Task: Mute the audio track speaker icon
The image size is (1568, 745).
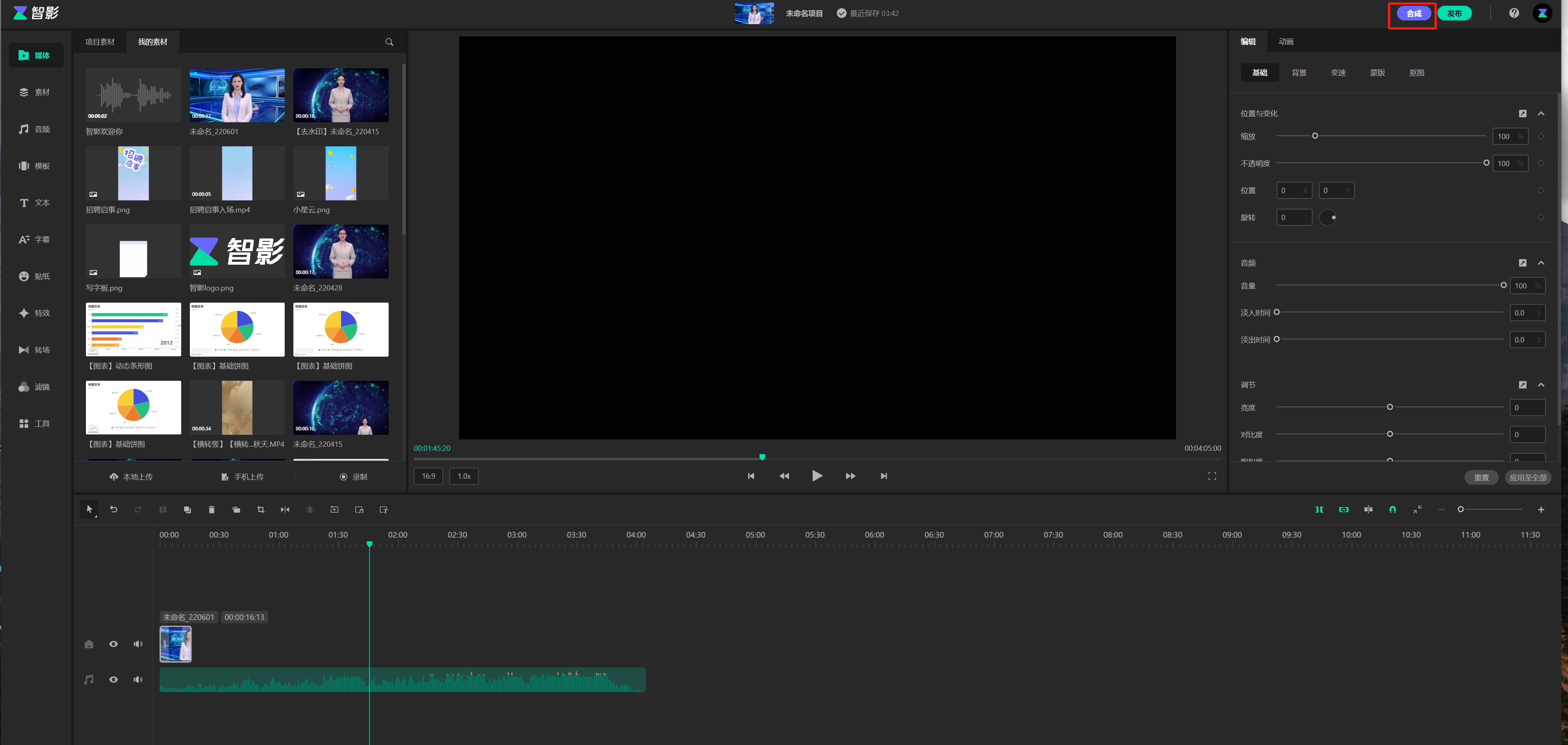Action: point(138,679)
